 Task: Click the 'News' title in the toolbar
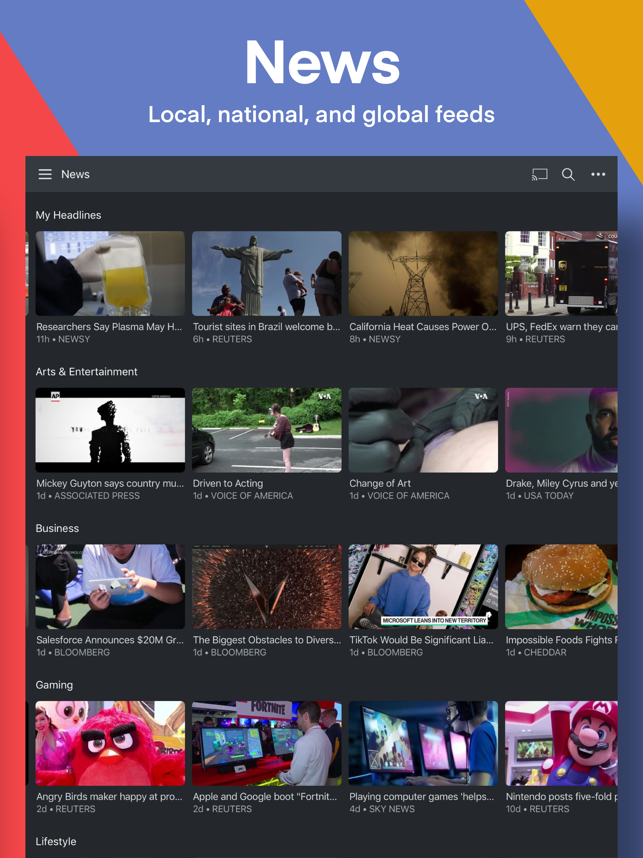pos(75,174)
